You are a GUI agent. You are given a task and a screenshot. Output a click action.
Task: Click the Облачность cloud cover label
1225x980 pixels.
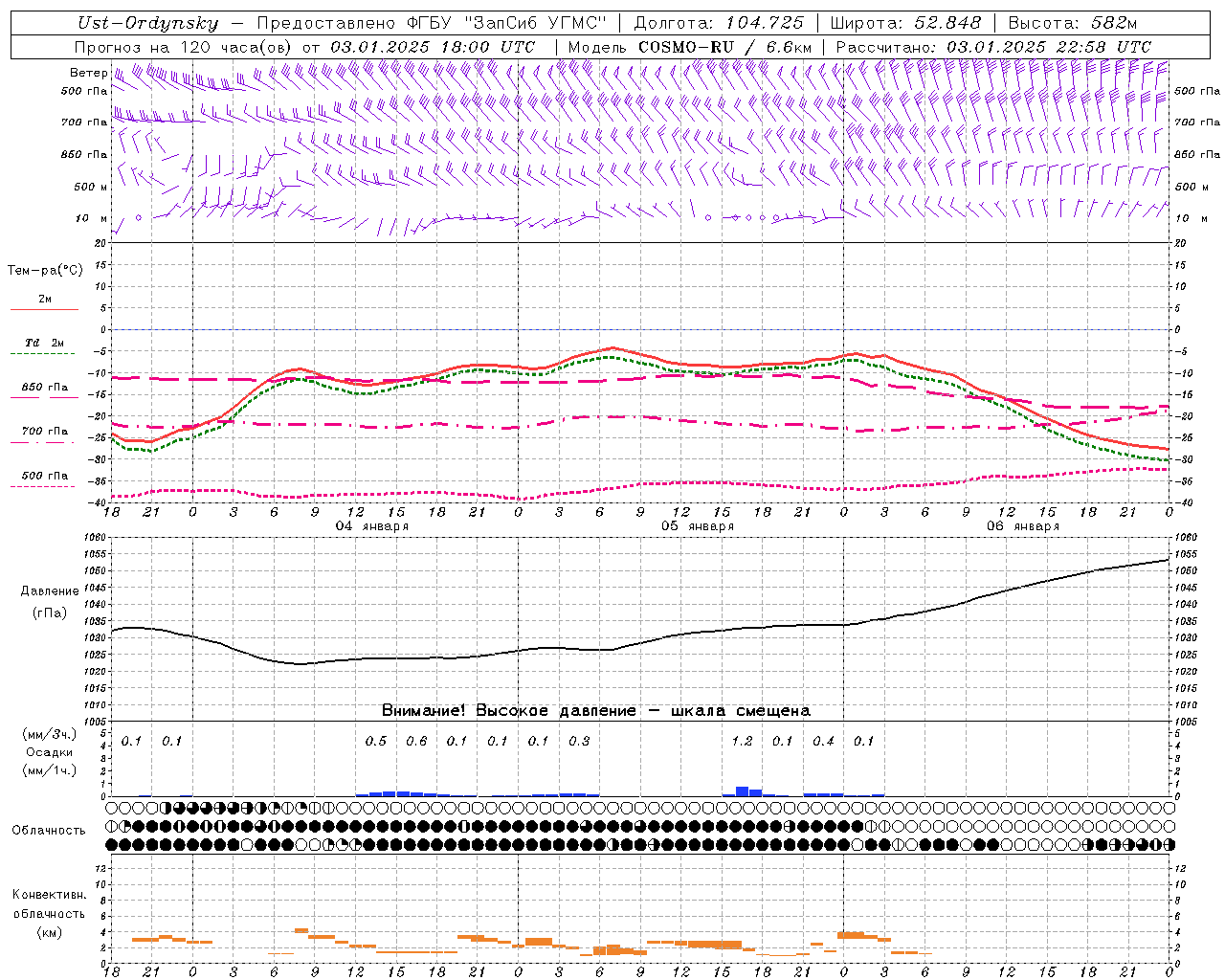49,830
